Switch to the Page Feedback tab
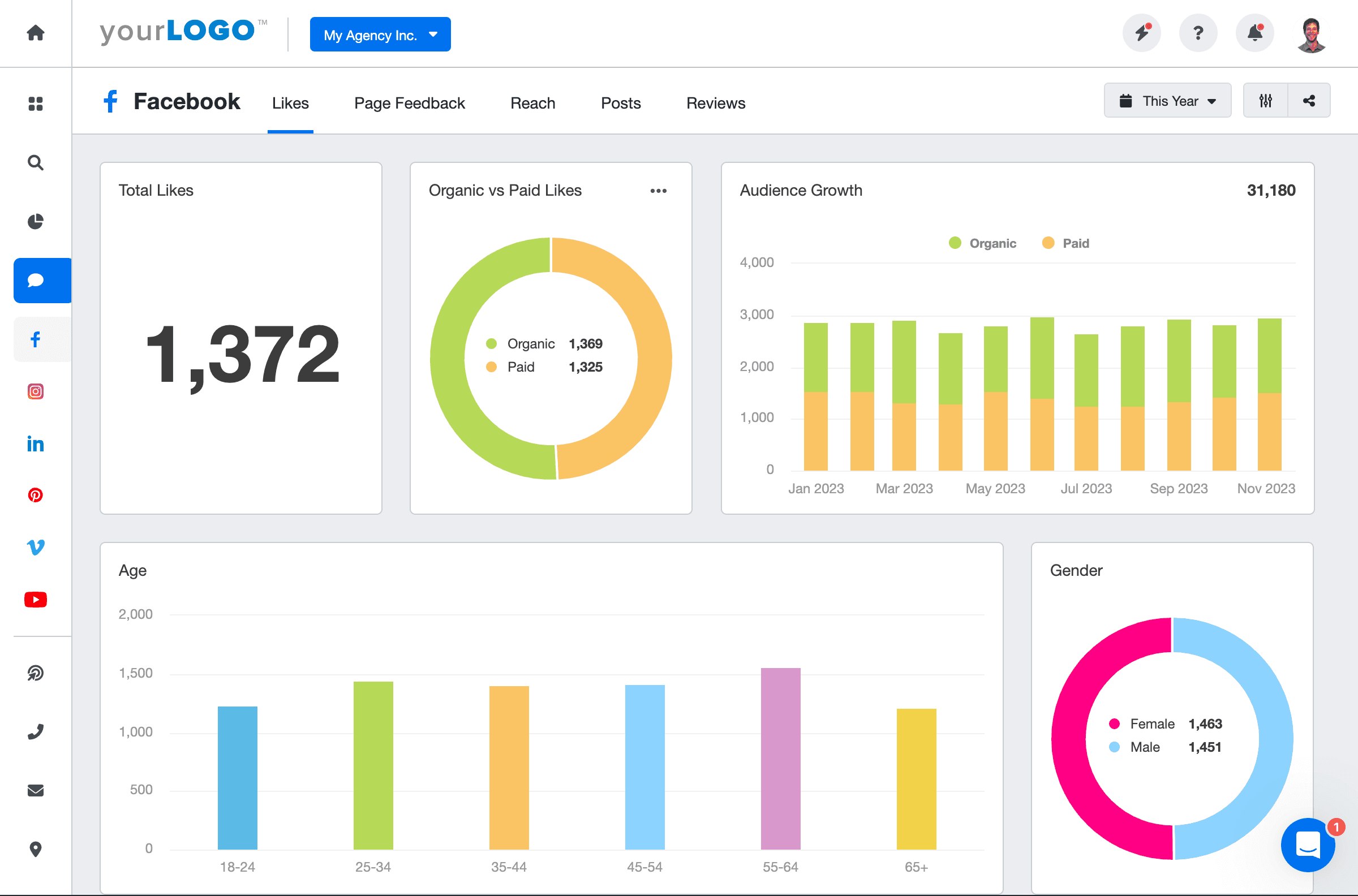Image resolution: width=1358 pixels, height=896 pixels. pos(409,104)
